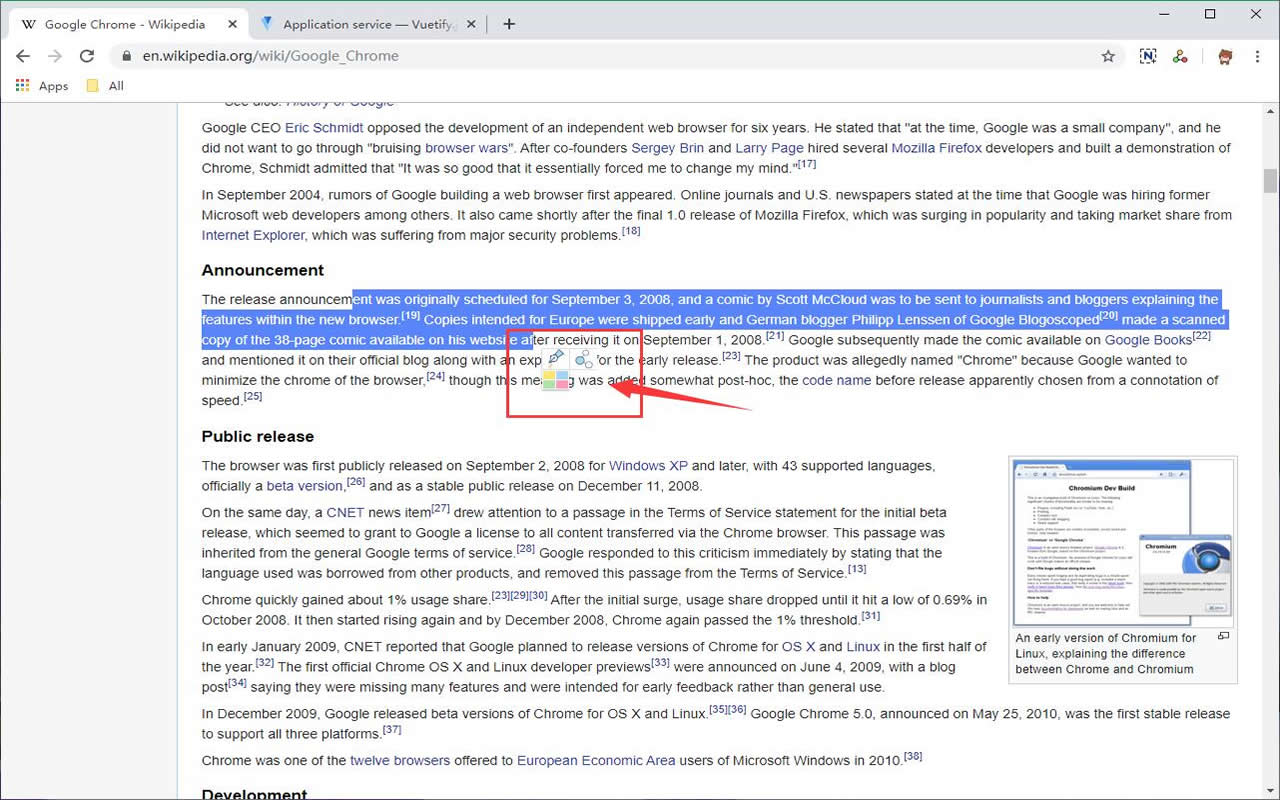
Task: Open the Mozilla Firefox link
Action: click(x=936, y=148)
